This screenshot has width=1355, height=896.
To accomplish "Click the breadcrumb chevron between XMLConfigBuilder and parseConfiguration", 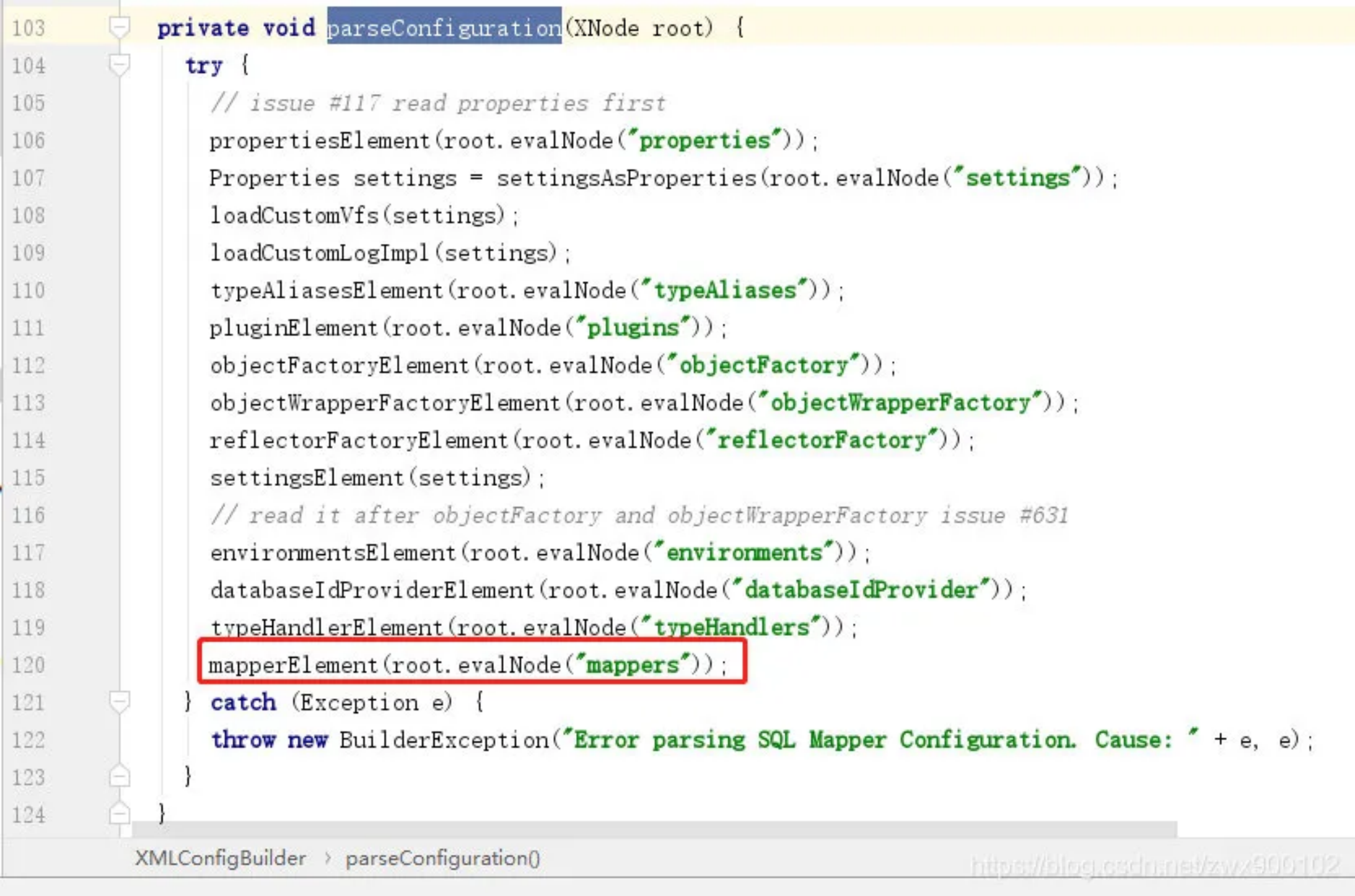I will [328, 858].
